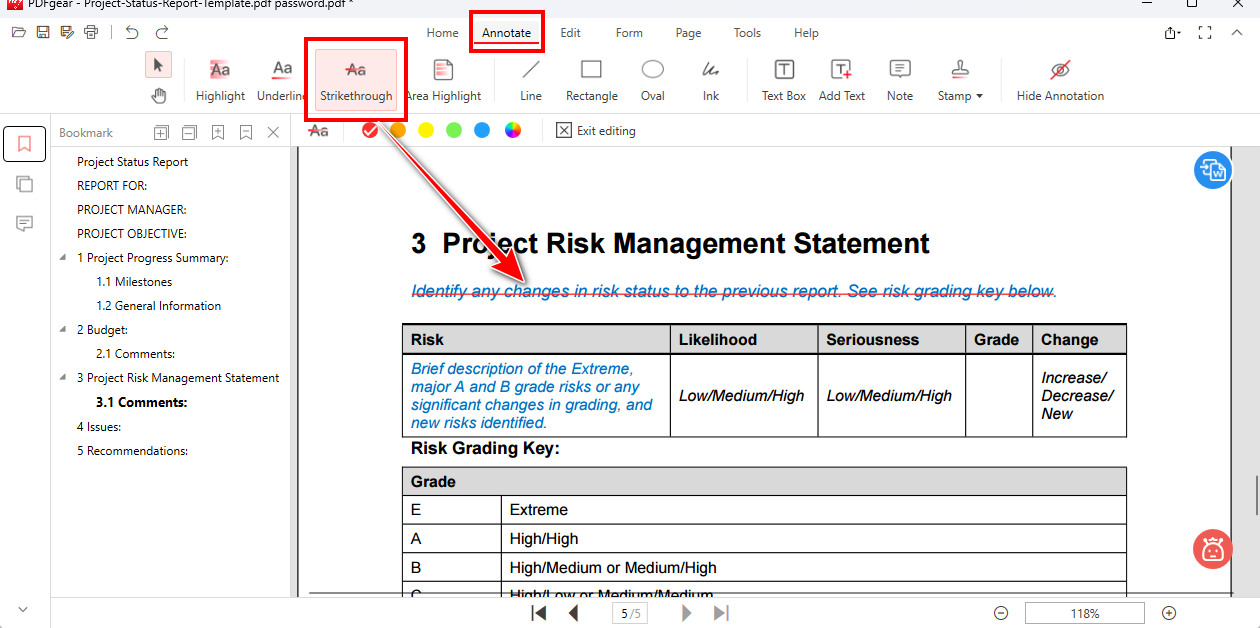The width and height of the screenshot is (1260, 628).
Task: Activate the Strikethrough tool
Action: tap(355, 80)
